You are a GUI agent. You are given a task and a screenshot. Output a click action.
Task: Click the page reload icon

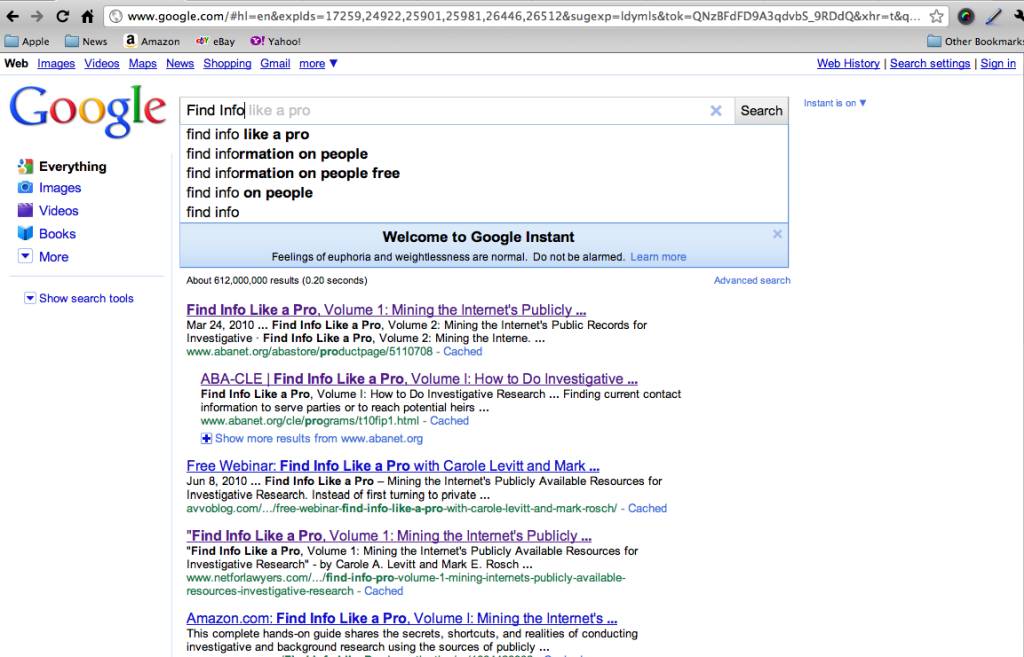pyautogui.click(x=64, y=15)
